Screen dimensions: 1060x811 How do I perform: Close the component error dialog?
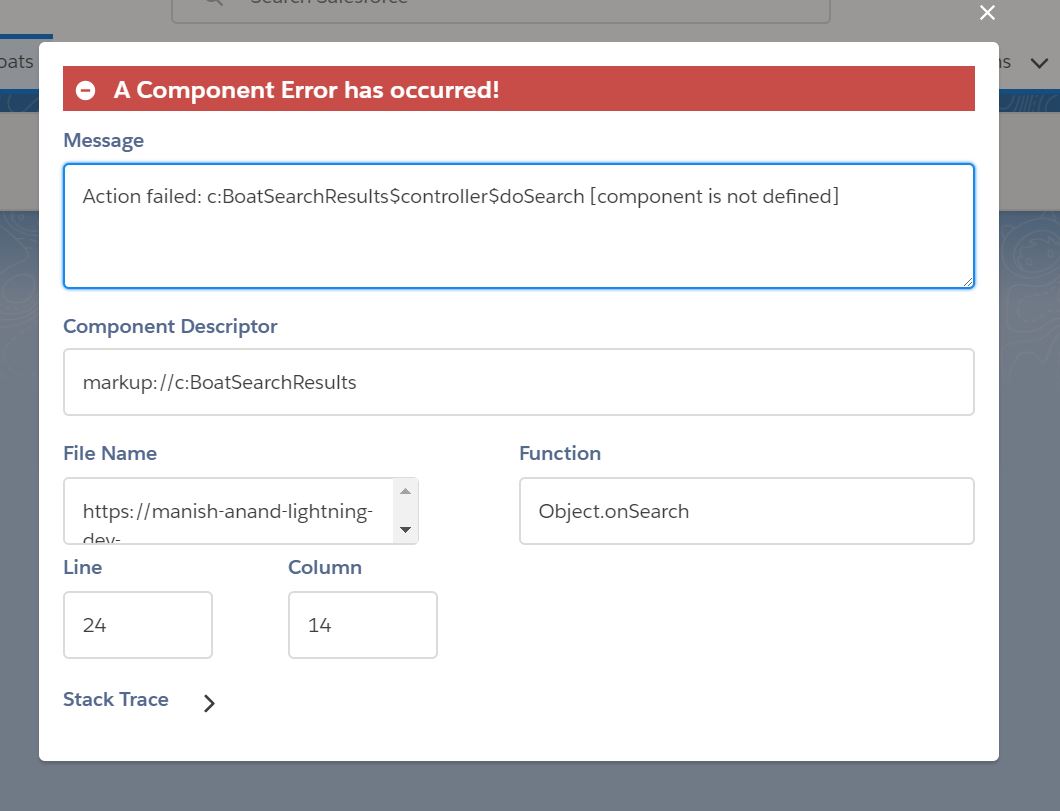coord(987,13)
